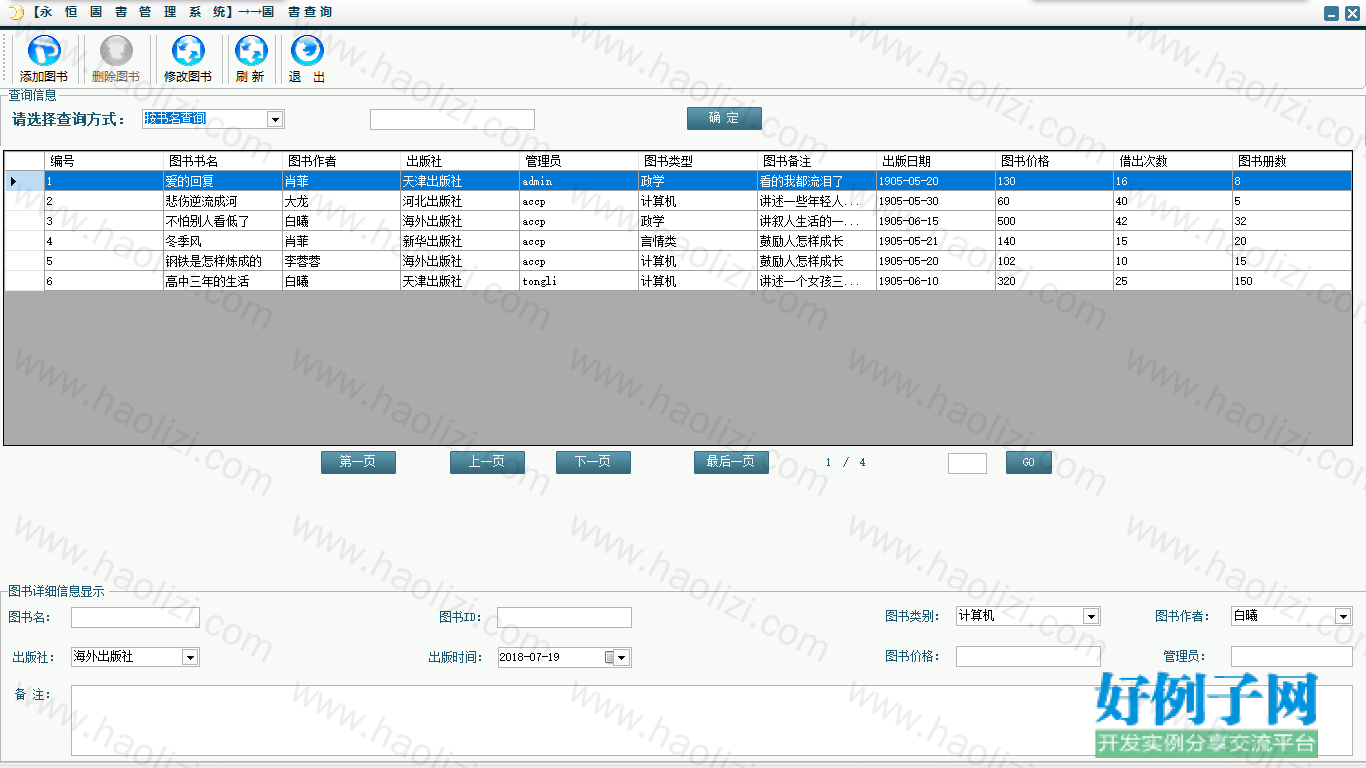
Task: Click remark cell 看的我都流泪了
Action: click(x=818, y=181)
